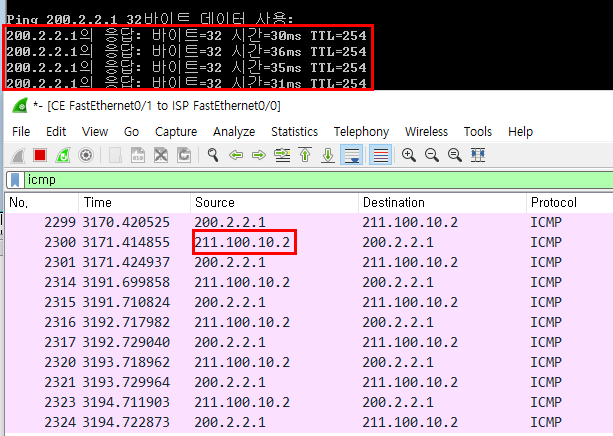The width and height of the screenshot is (613, 436).
Task: Open the Tools menu
Action: click(478, 132)
